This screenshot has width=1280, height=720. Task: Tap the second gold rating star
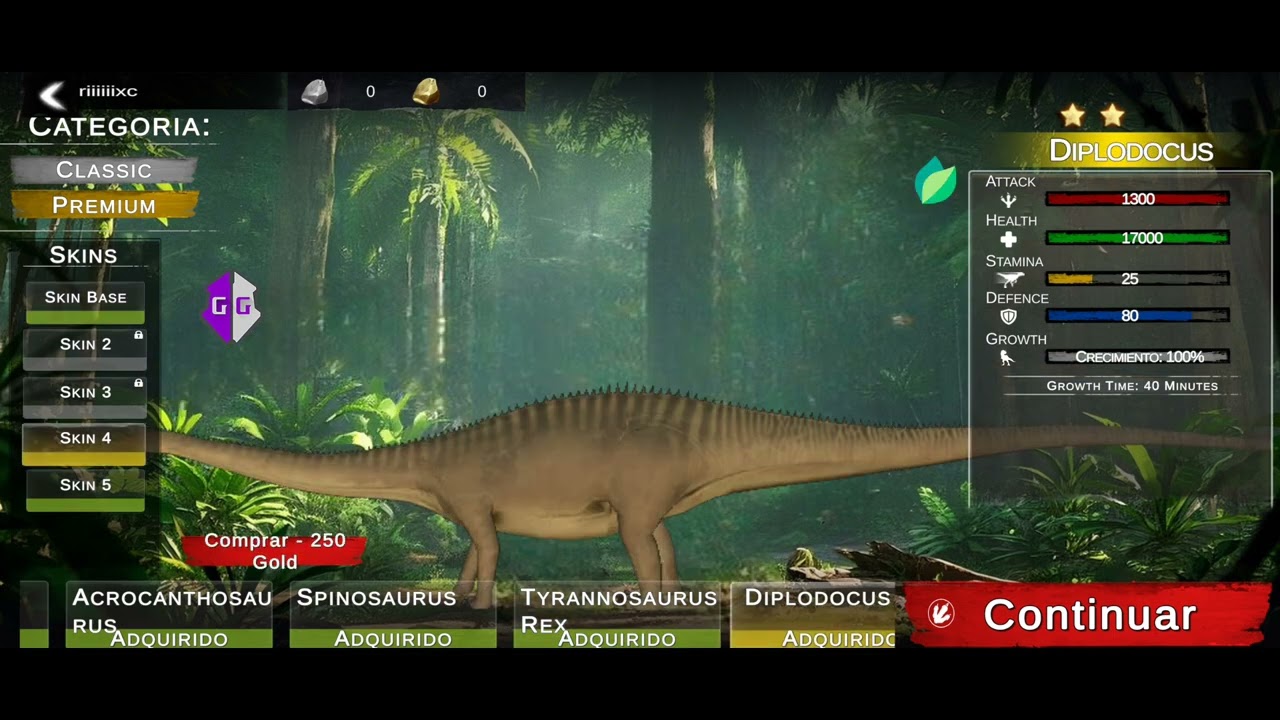coord(1112,116)
